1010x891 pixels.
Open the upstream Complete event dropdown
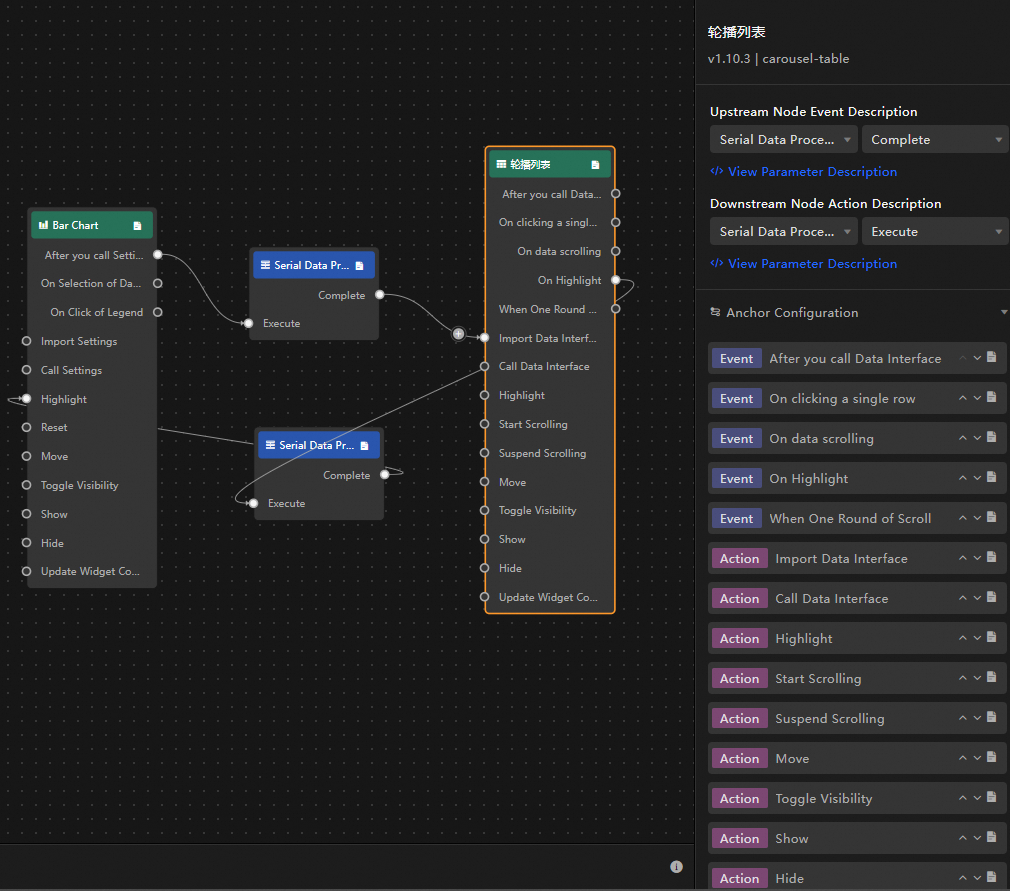click(x=935, y=140)
